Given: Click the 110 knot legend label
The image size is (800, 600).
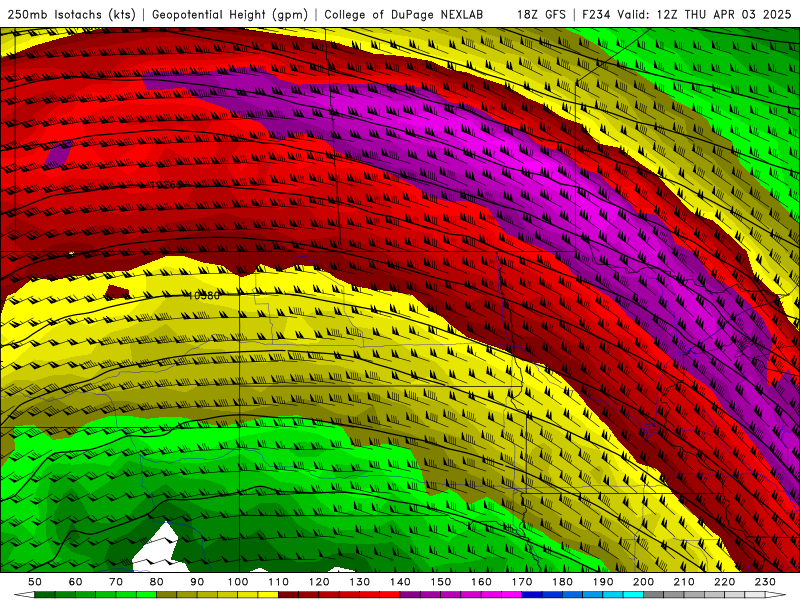Looking at the screenshot, I should (x=278, y=582).
